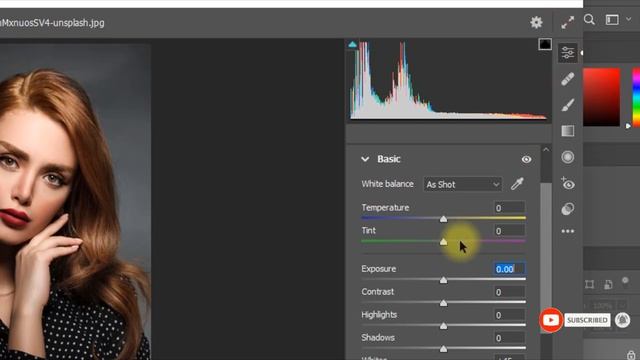This screenshot has height=360, width=640.
Task: Click the red color picker field in Photoshop
Action: click(601, 97)
